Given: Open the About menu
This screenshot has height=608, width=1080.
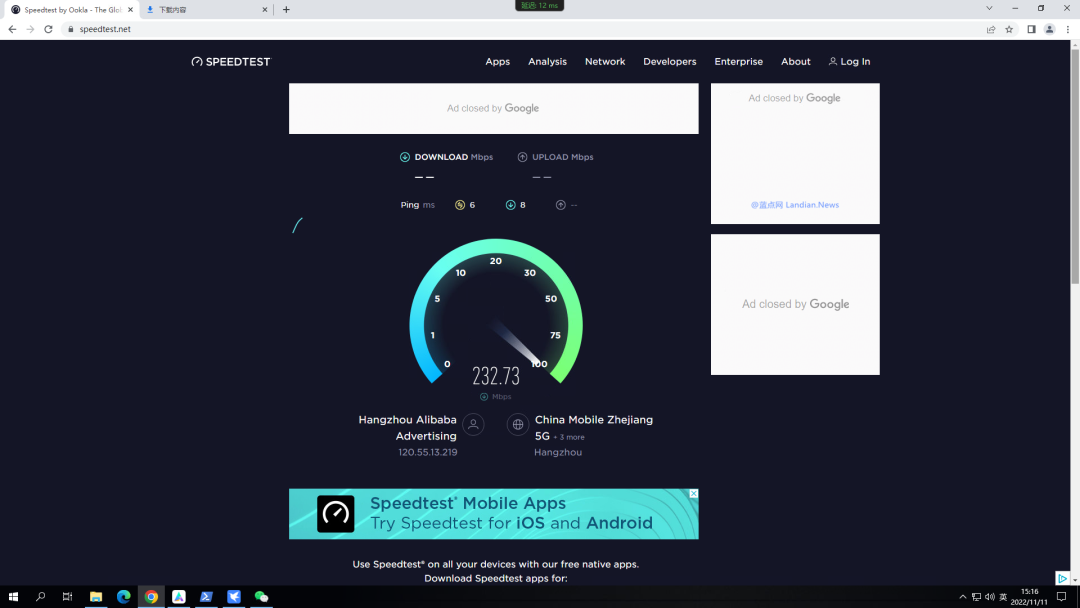Looking at the screenshot, I should 796,61.
